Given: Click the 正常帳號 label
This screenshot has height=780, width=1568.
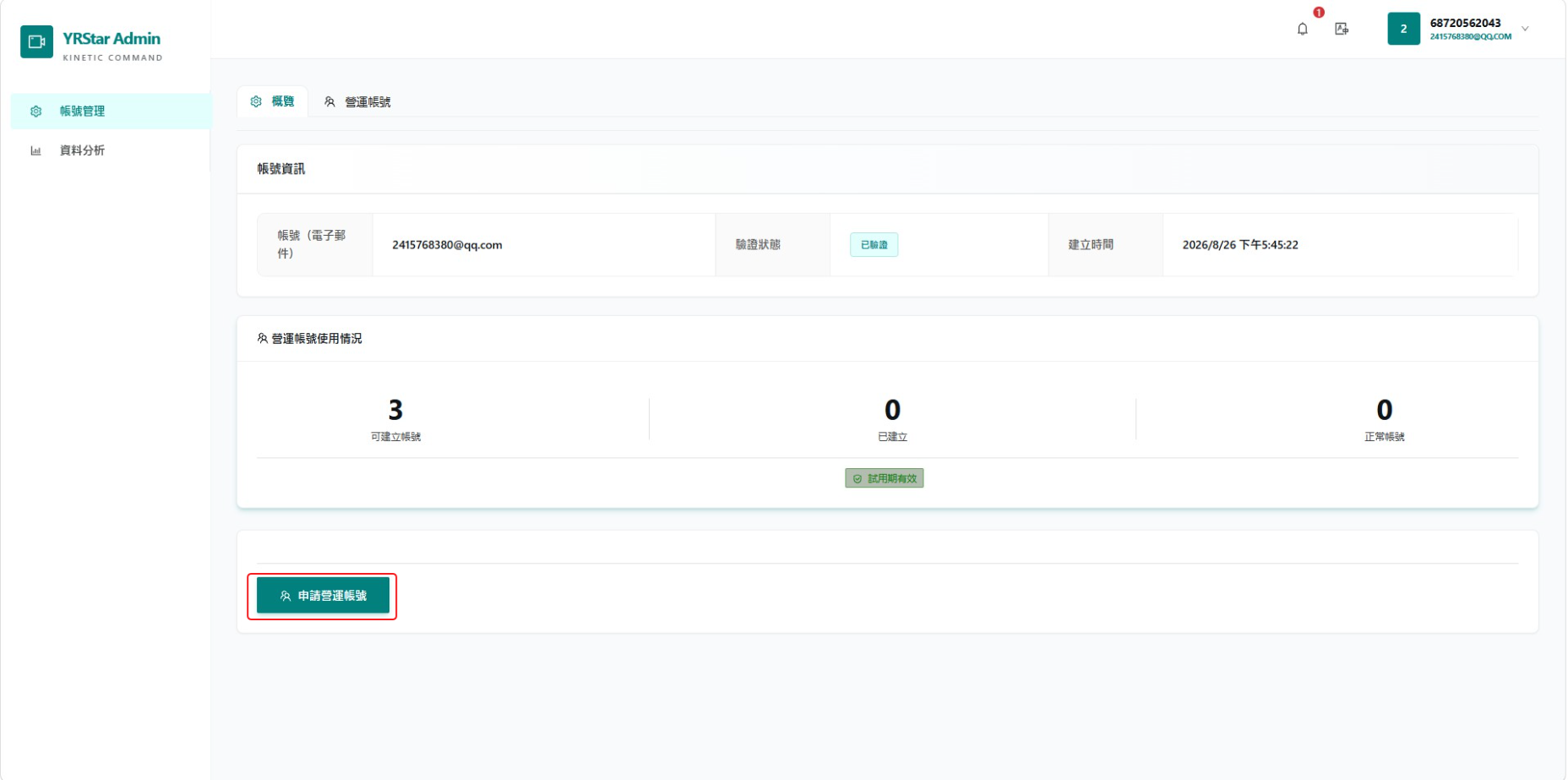Looking at the screenshot, I should (x=1385, y=437).
